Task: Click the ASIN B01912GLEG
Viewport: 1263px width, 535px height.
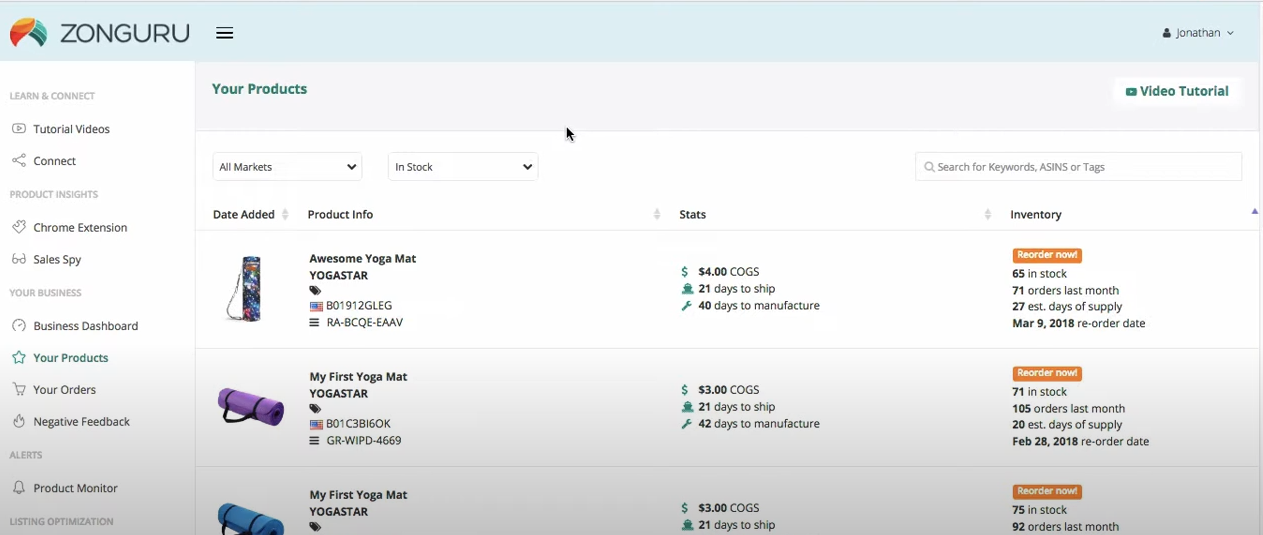Action: point(359,306)
